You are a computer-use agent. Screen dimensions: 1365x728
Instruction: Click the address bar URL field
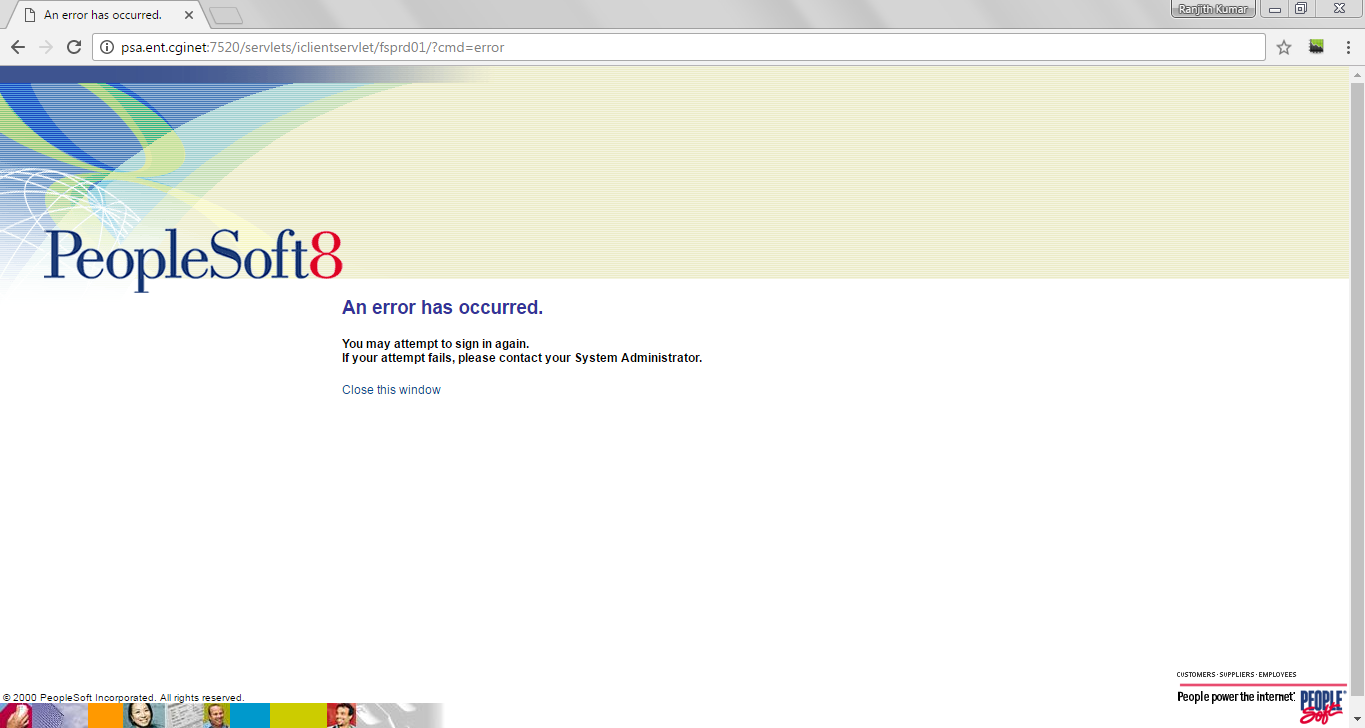tap(680, 47)
